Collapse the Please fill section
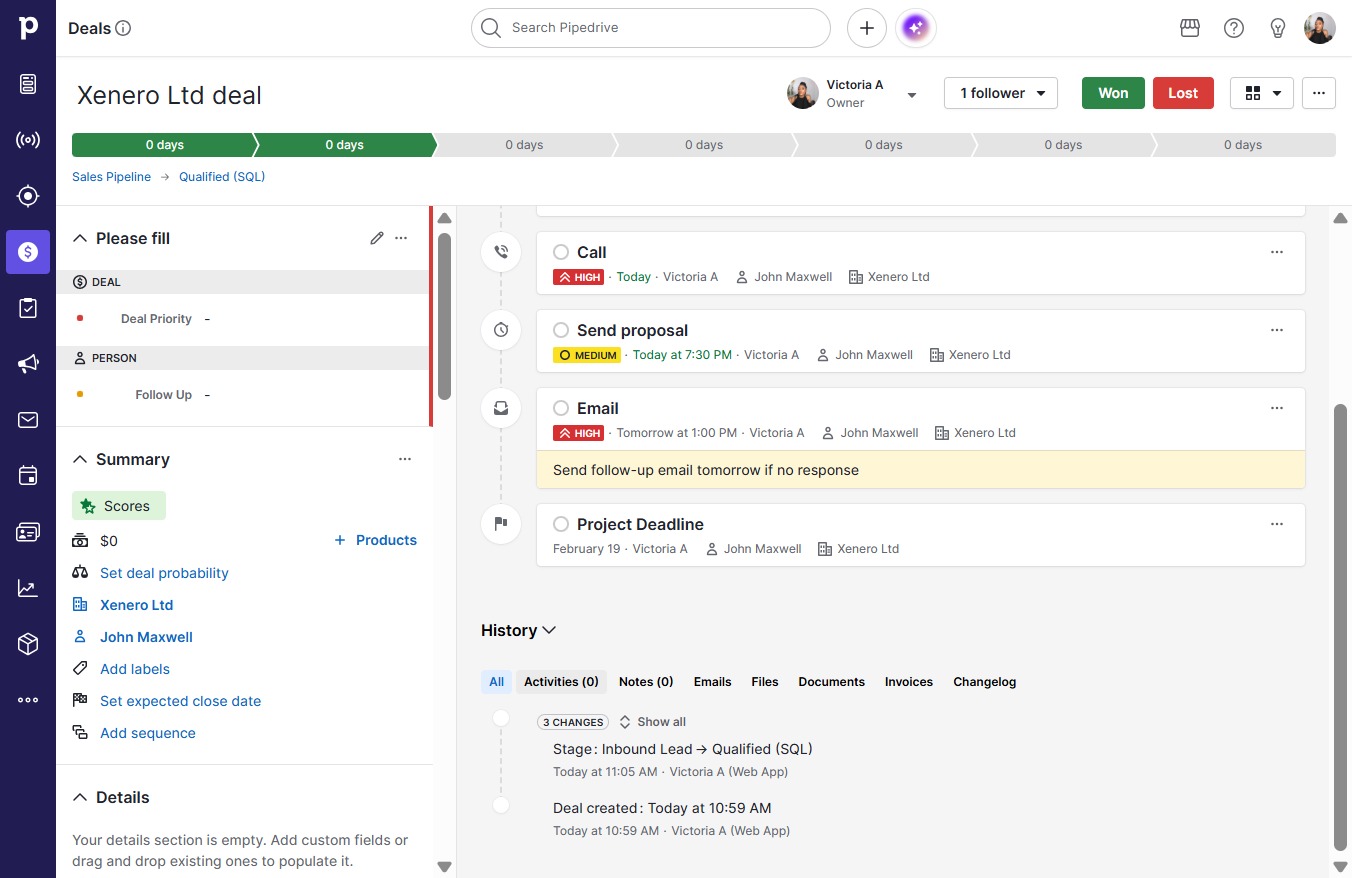Viewport: 1352px width, 878px height. [81, 238]
